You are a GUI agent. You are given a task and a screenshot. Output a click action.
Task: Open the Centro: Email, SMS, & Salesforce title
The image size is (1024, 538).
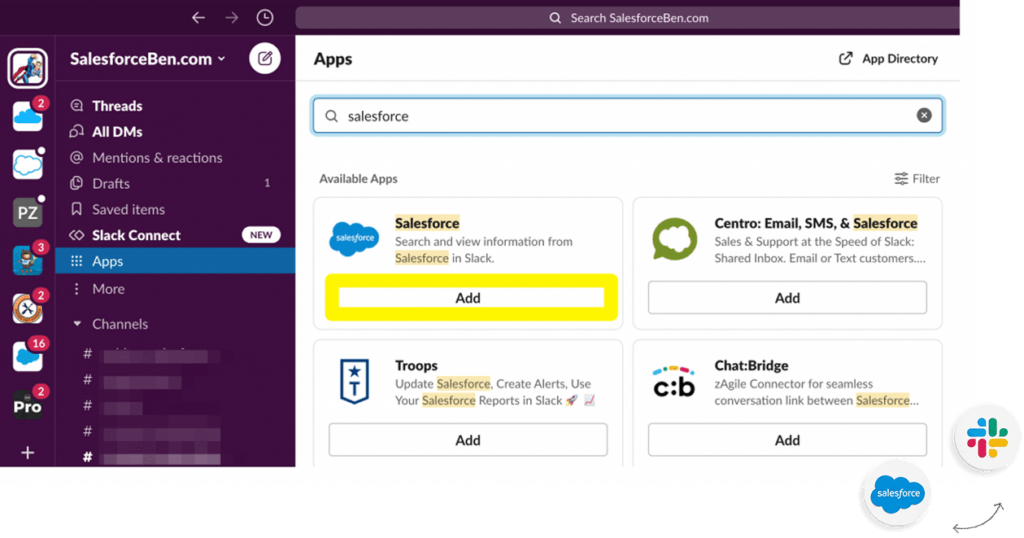816,223
